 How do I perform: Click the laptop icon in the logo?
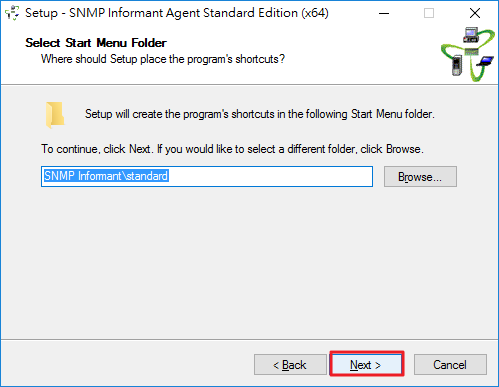pyautogui.click(x=485, y=62)
